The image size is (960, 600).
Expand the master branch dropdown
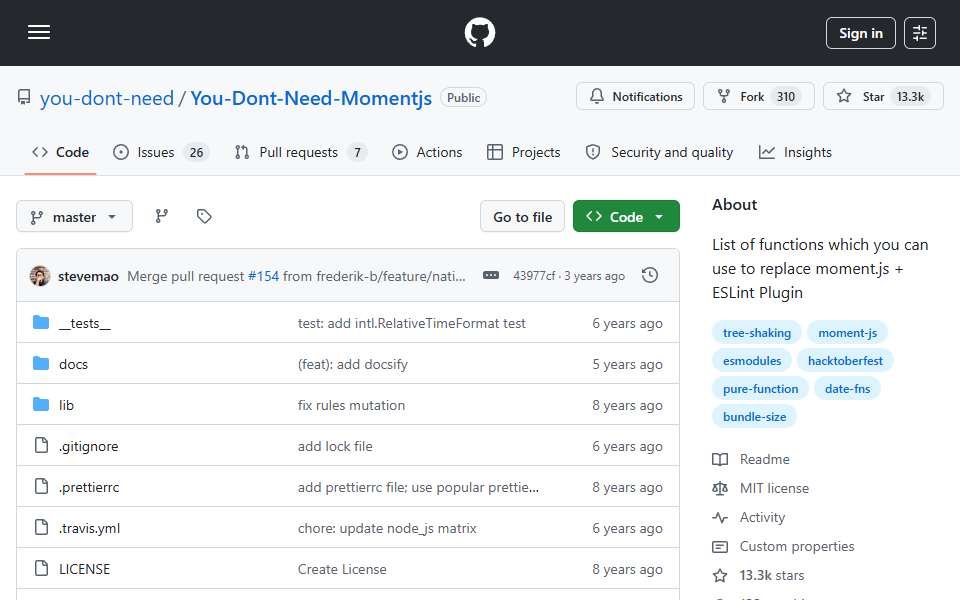(74, 217)
